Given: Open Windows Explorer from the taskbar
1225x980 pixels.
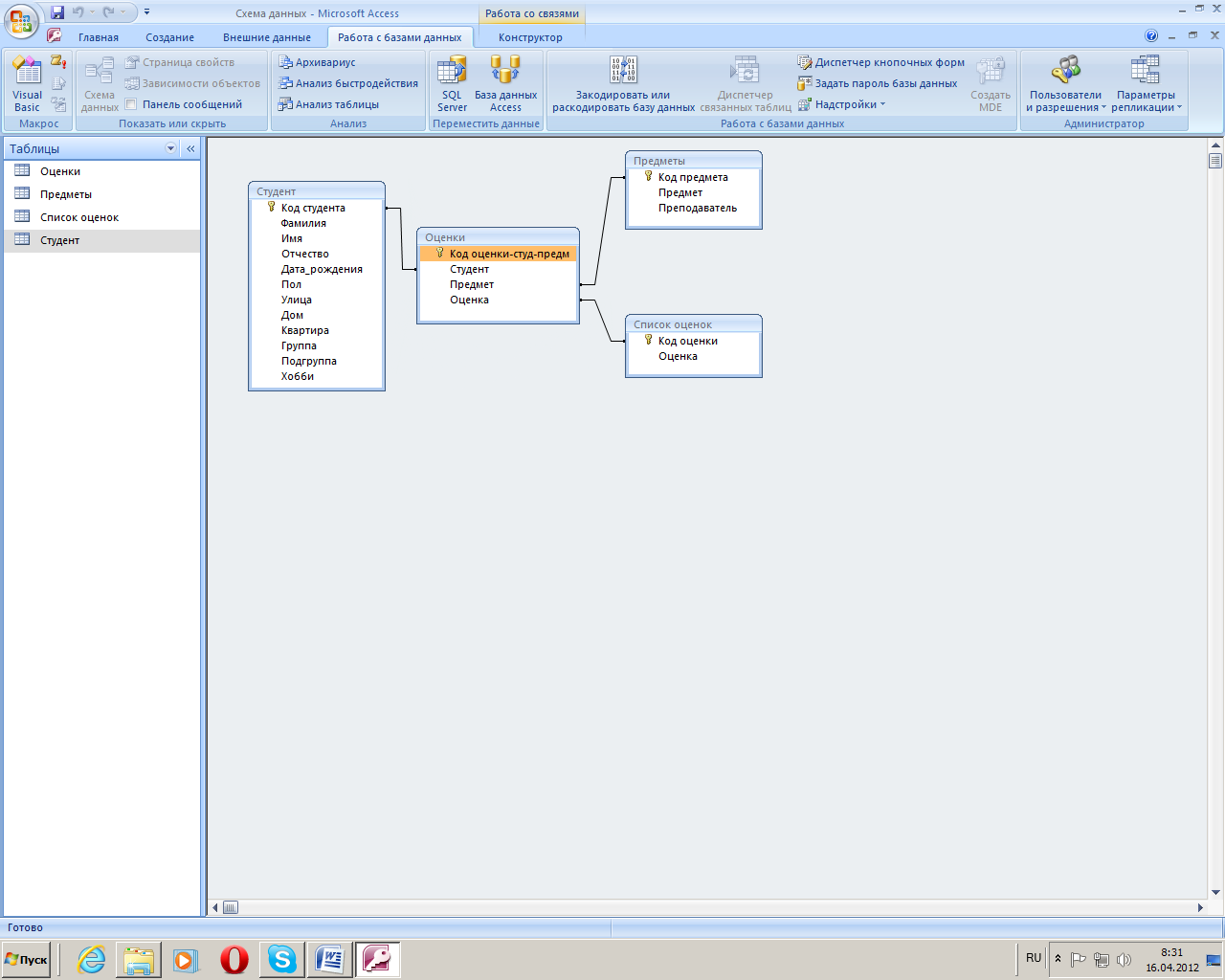Looking at the screenshot, I should [139, 959].
